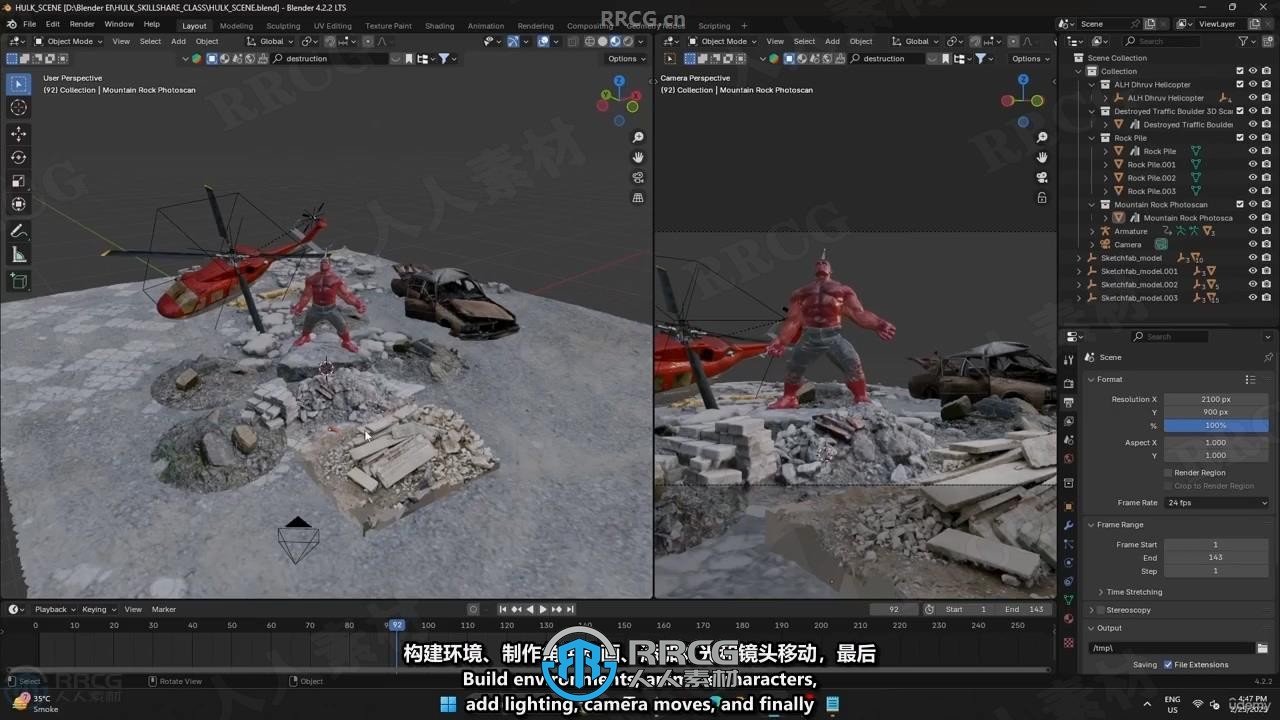Image resolution: width=1280 pixels, height=720 pixels.
Task: Select the Transform tool in left toolbar
Action: point(18,204)
